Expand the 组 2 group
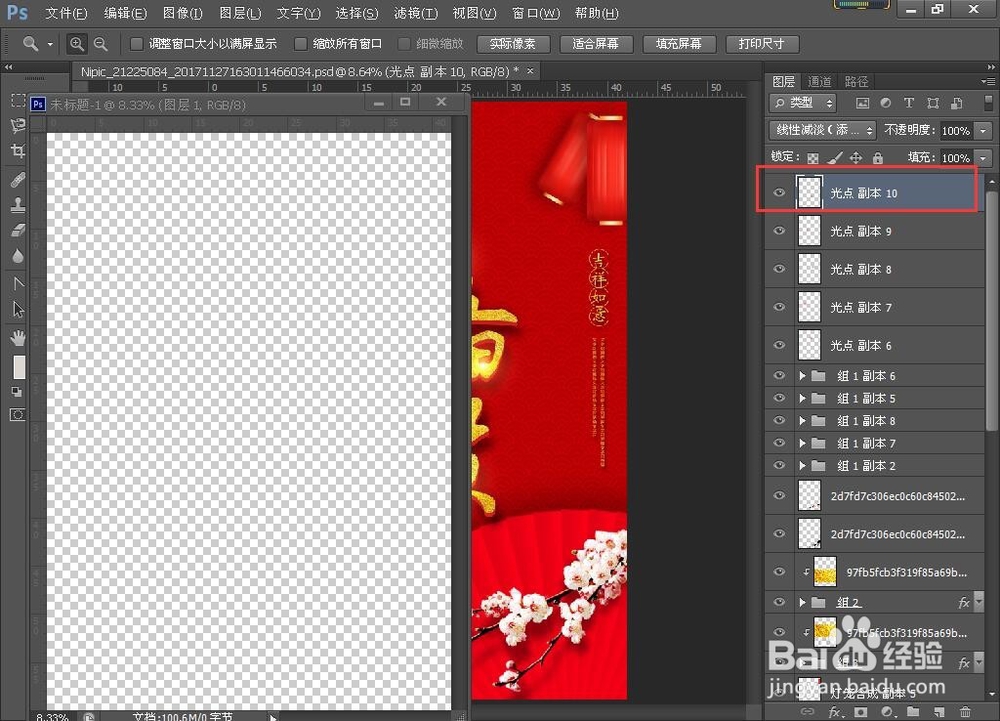This screenshot has width=1000, height=721. coord(802,602)
